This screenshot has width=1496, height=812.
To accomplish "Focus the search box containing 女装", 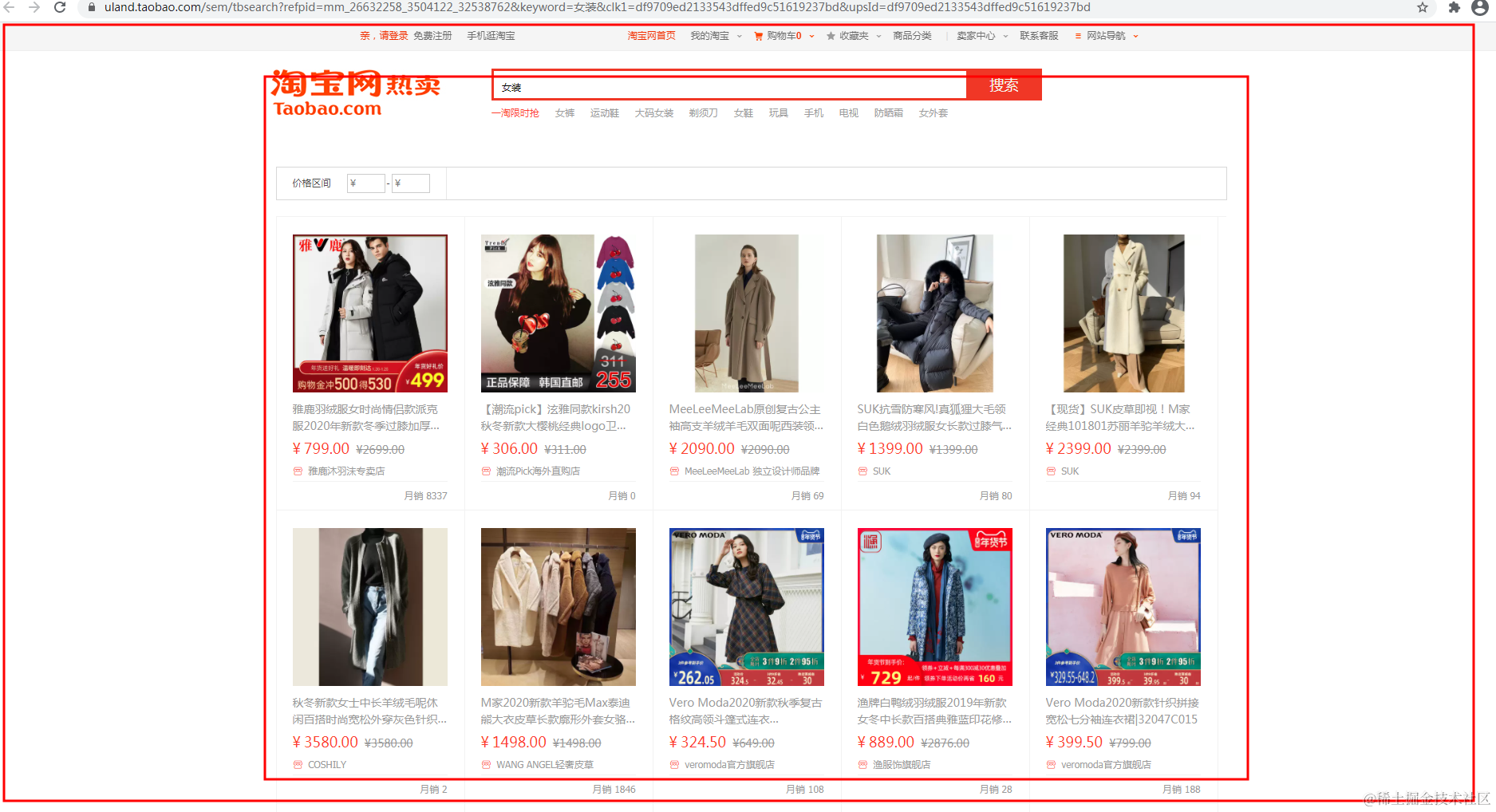I will point(730,87).
